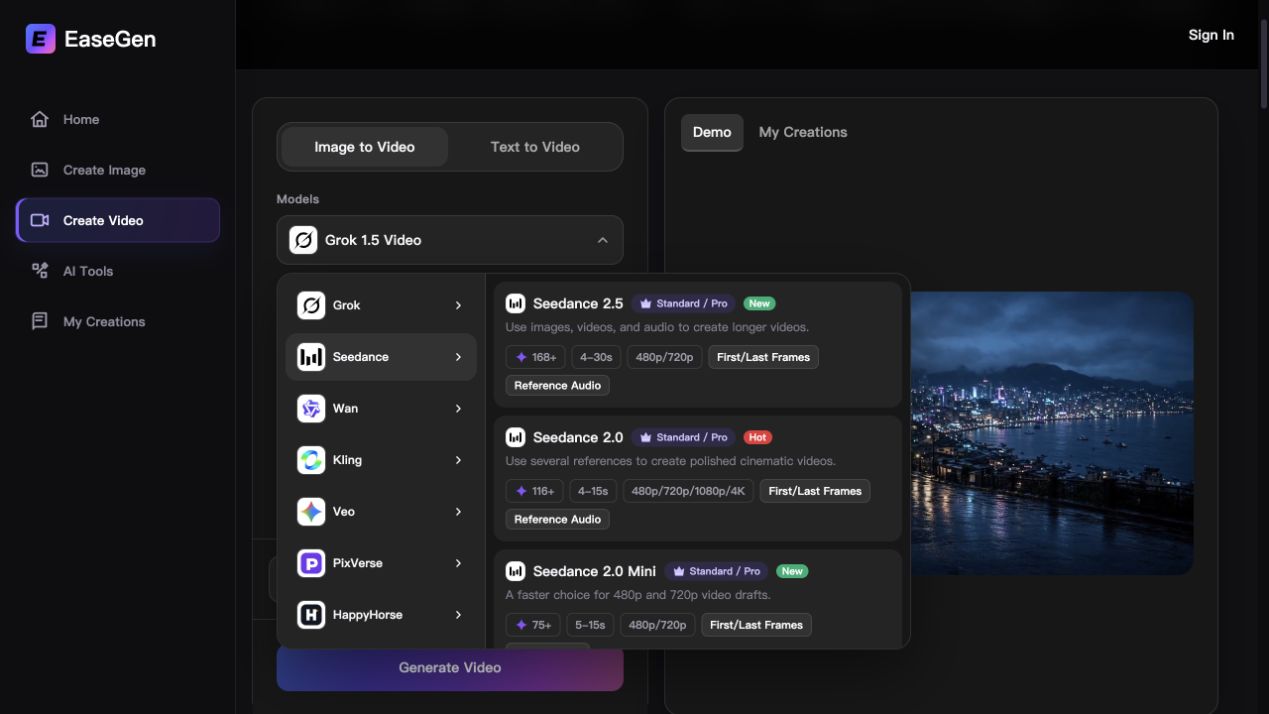Click the HappyHorse provider name
The width and height of the screenshot is (1269, 714).
coord(368,615)
